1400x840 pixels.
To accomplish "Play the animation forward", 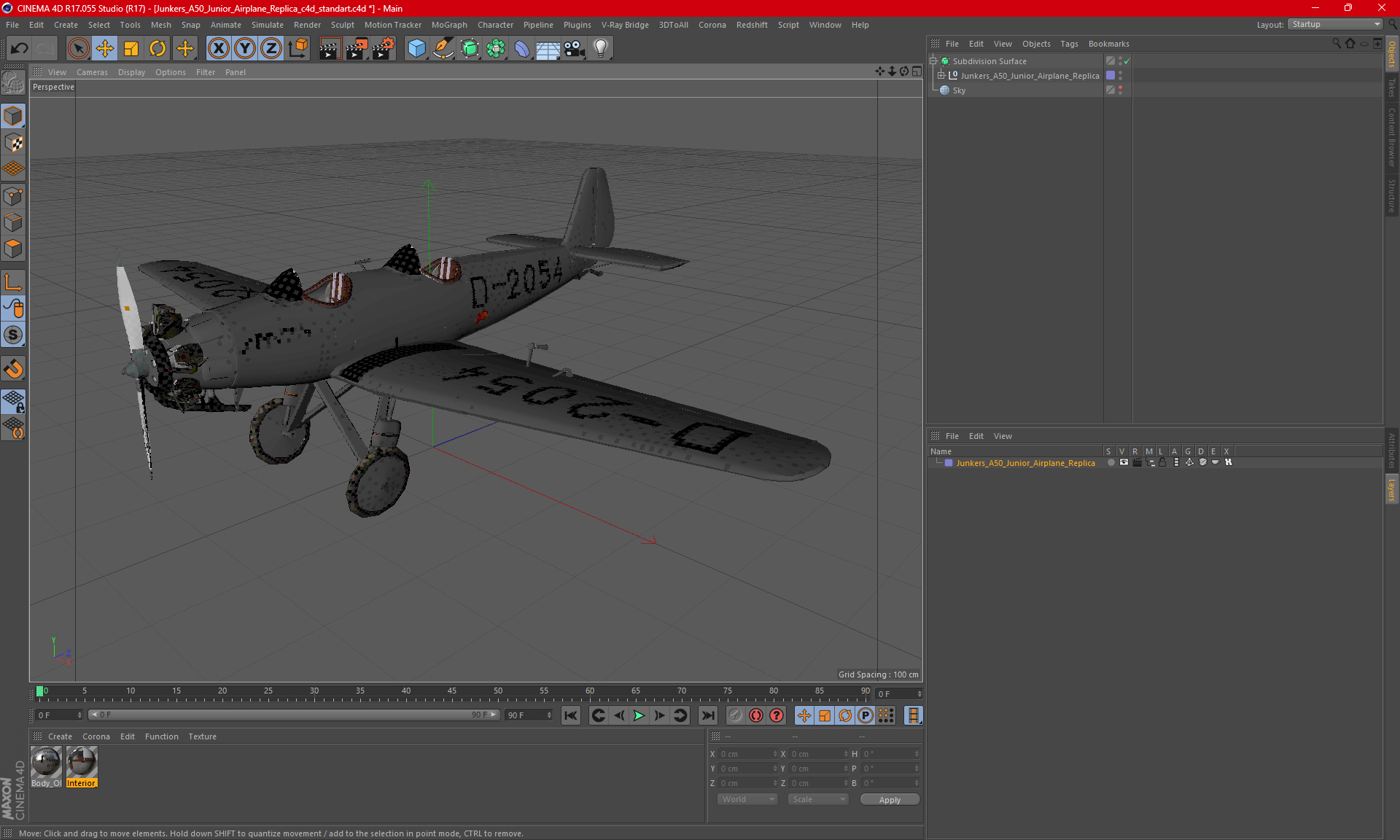I will 639,715.
